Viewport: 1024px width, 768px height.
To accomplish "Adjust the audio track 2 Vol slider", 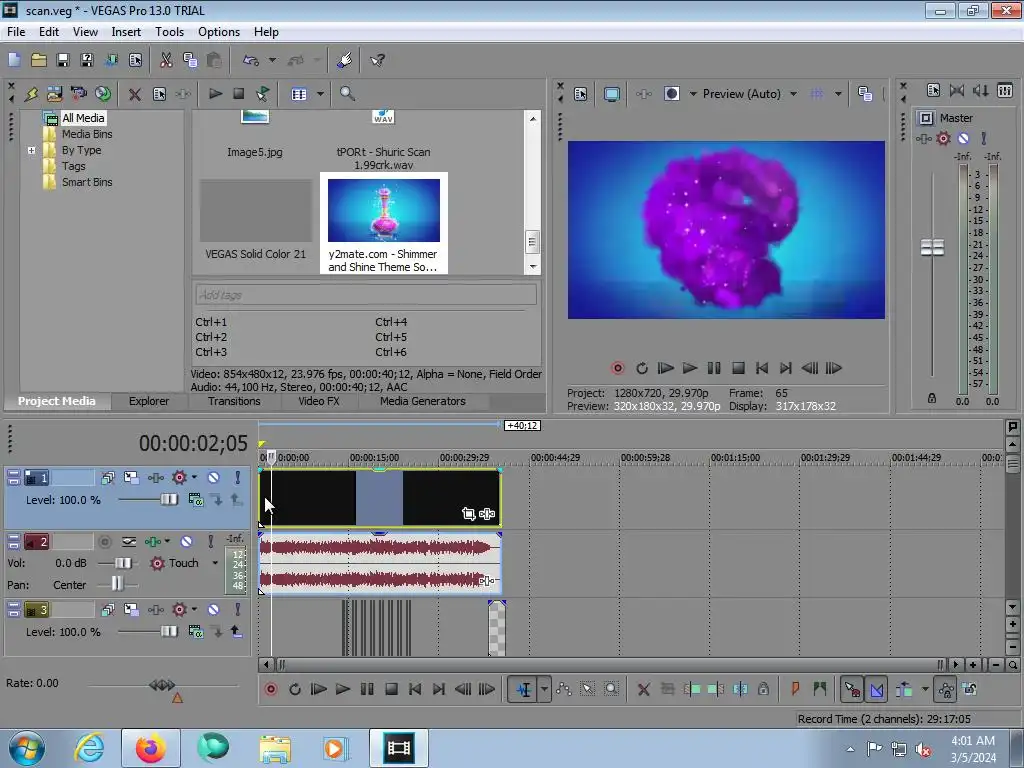I will coord(123,563).
